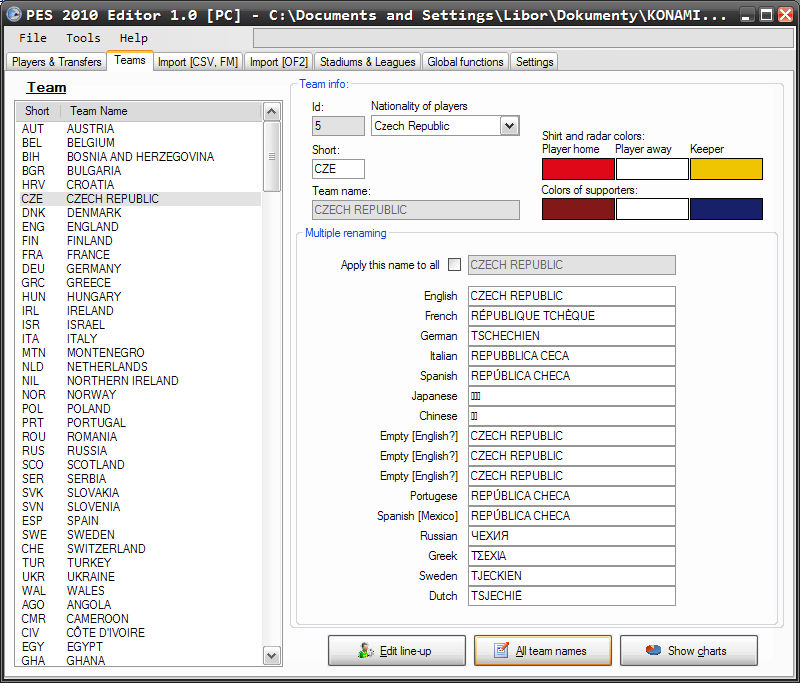This screenshot has height=683, width=800.
Task: Click the Chinese name input field
Action: coord(571,416)
